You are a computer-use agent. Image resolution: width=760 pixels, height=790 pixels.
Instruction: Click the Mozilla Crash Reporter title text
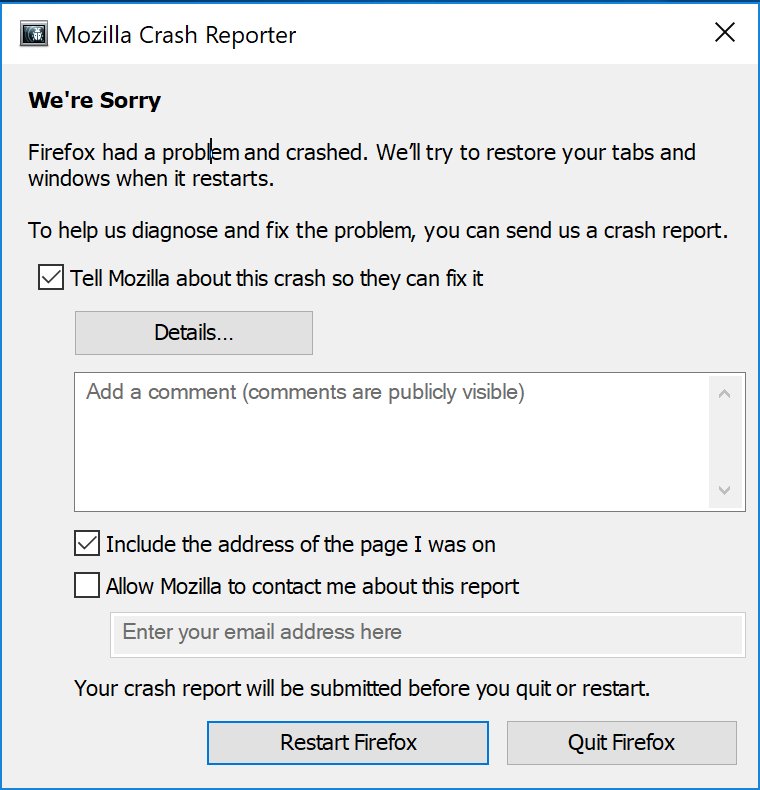tap(176, 35)
